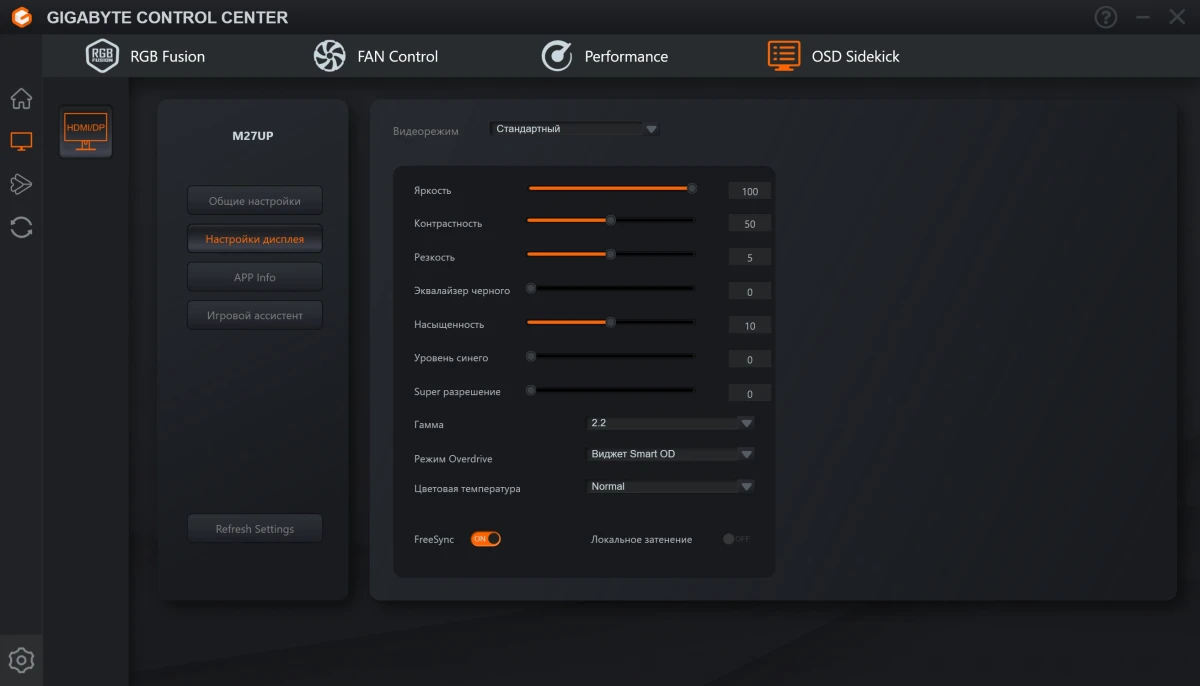
Task: Click the Контрастность value field
Action: click(x=749, y=223)
